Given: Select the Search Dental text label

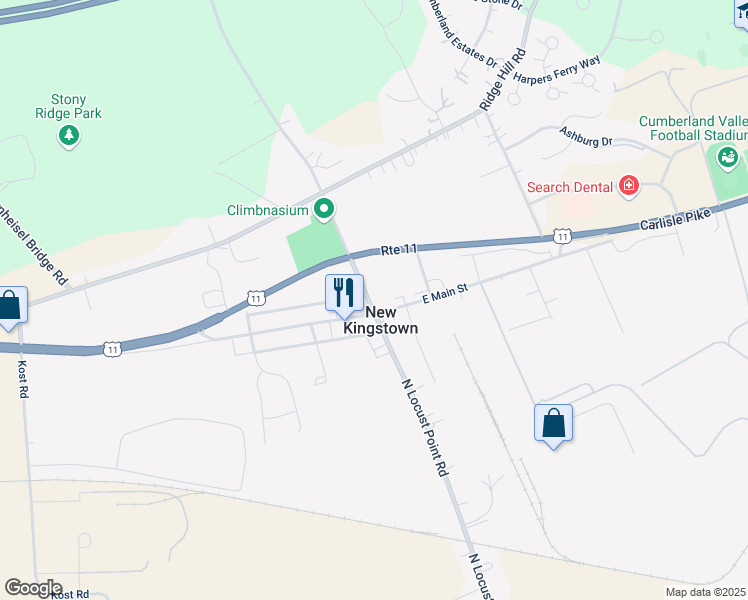Looking at the screenshot, I should (570, 187).
